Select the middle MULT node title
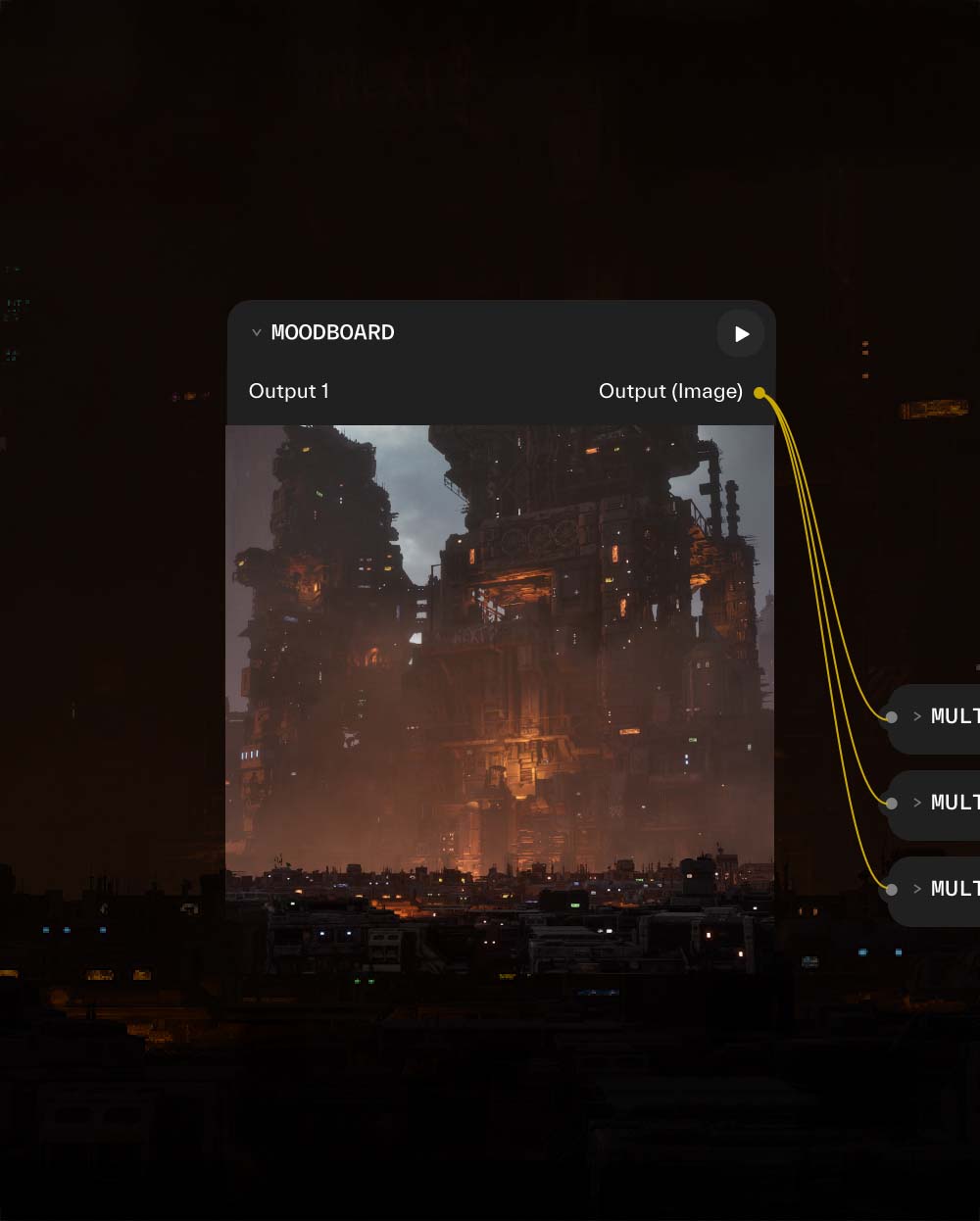980x1221 pixels. pyautogui.click(x=955, y=803)
